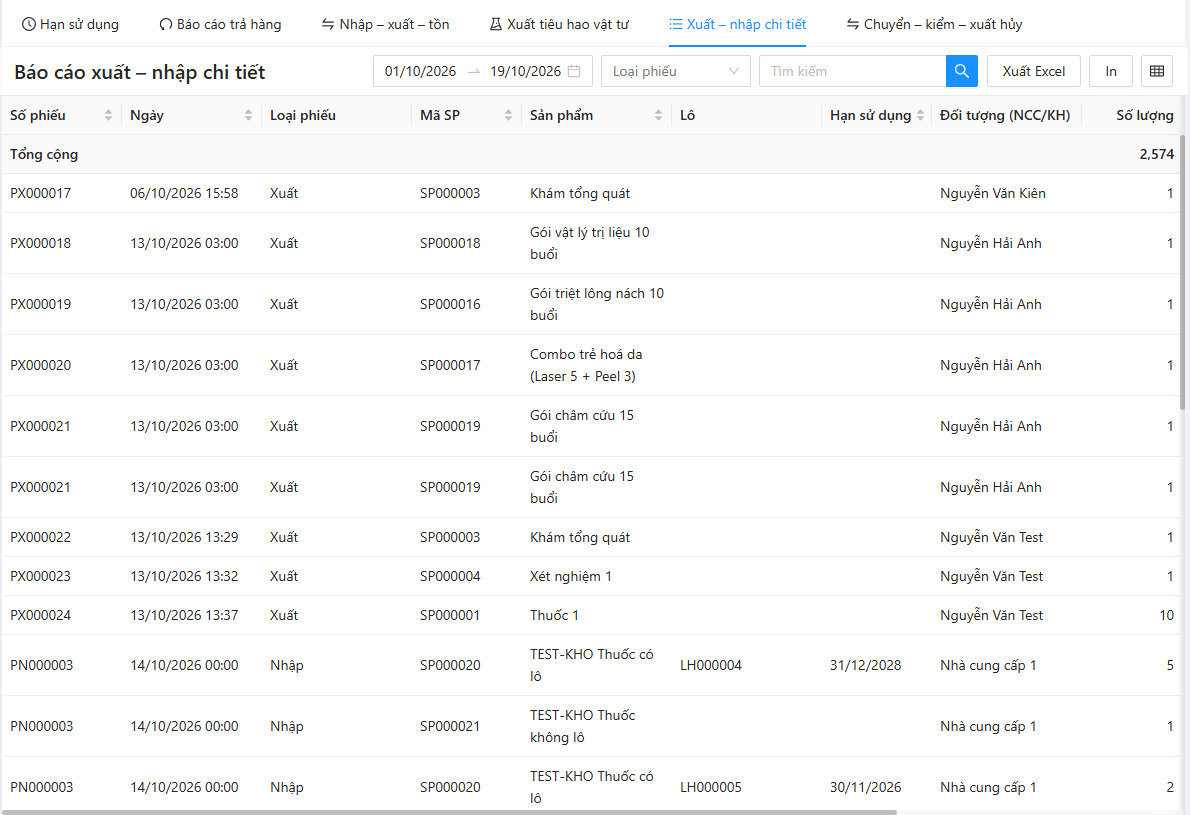Open Xuất tiêu hao vật tư tab
1190x815 pixels.
tap(559, 24)
